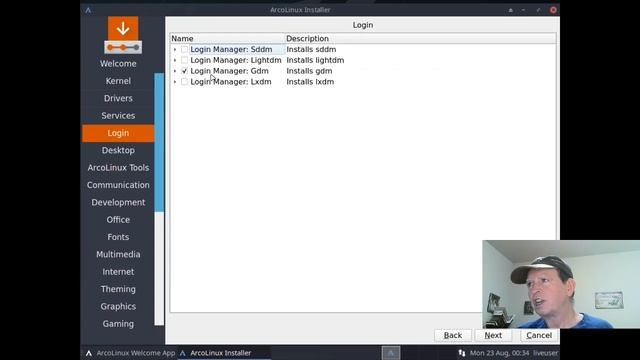Viewport: 640px width, 360px height.
Task: Expand the Login Manager: Sddm row
Action: (x=175, y=49)
